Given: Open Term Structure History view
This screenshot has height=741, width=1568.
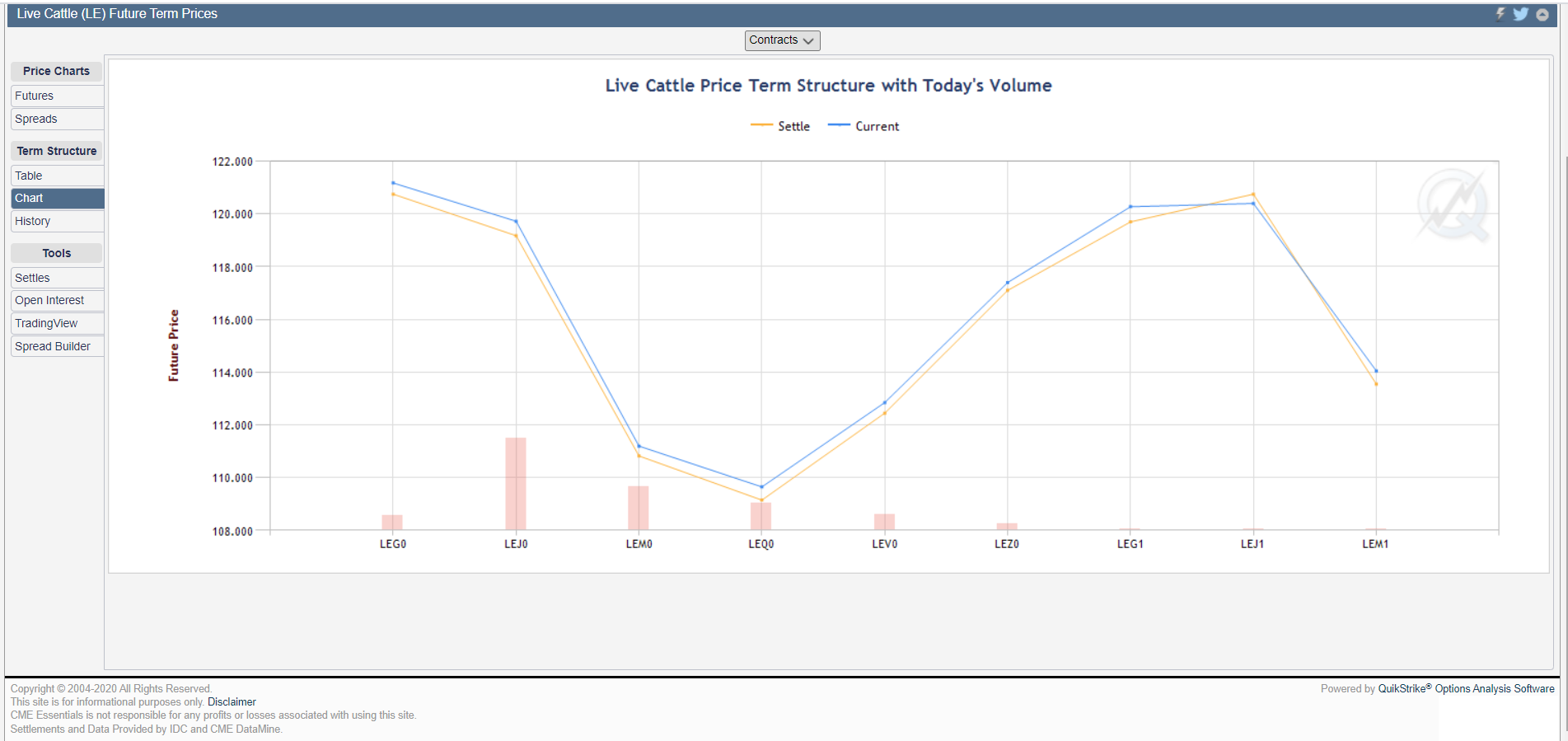Looking at the screenshot, I should pyautogui.click(x=57, y=221).
